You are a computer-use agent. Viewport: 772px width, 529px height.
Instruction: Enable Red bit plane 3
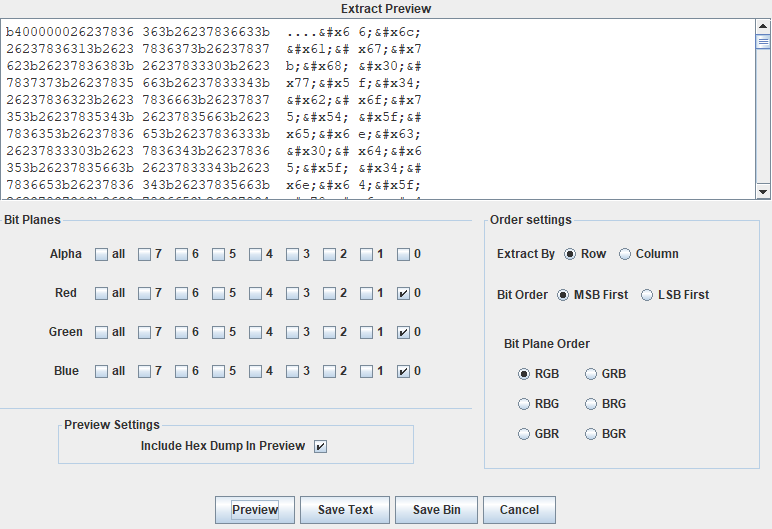292,294
